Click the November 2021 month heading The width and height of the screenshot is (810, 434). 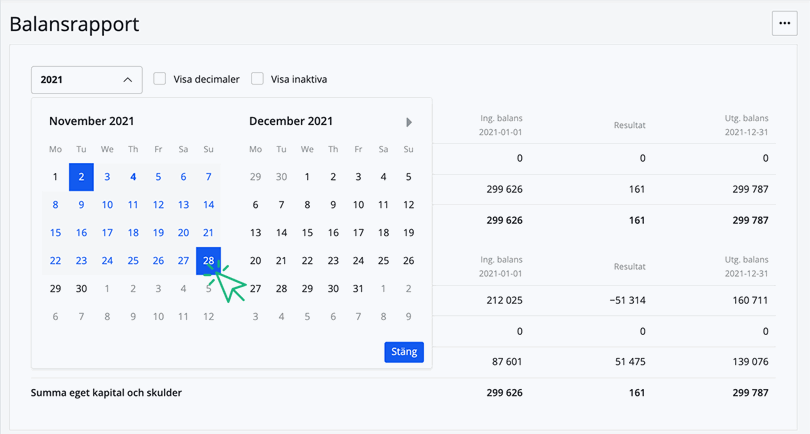[92, 122]
